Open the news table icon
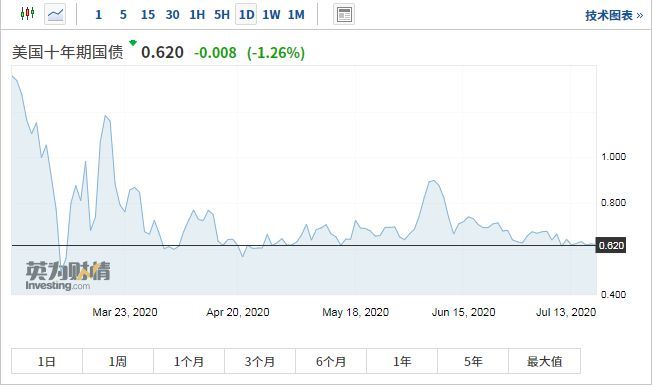 [x=344, y=15]
